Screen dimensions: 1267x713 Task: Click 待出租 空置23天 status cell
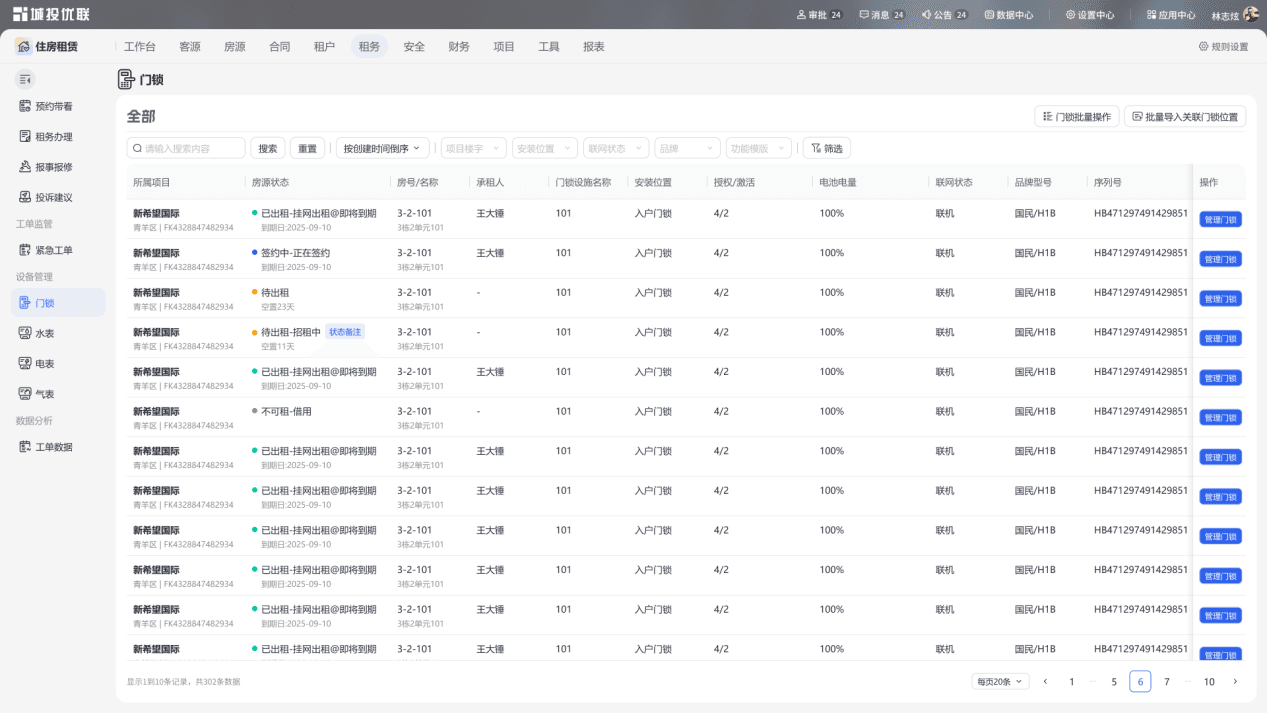click(x=273, y=299)
